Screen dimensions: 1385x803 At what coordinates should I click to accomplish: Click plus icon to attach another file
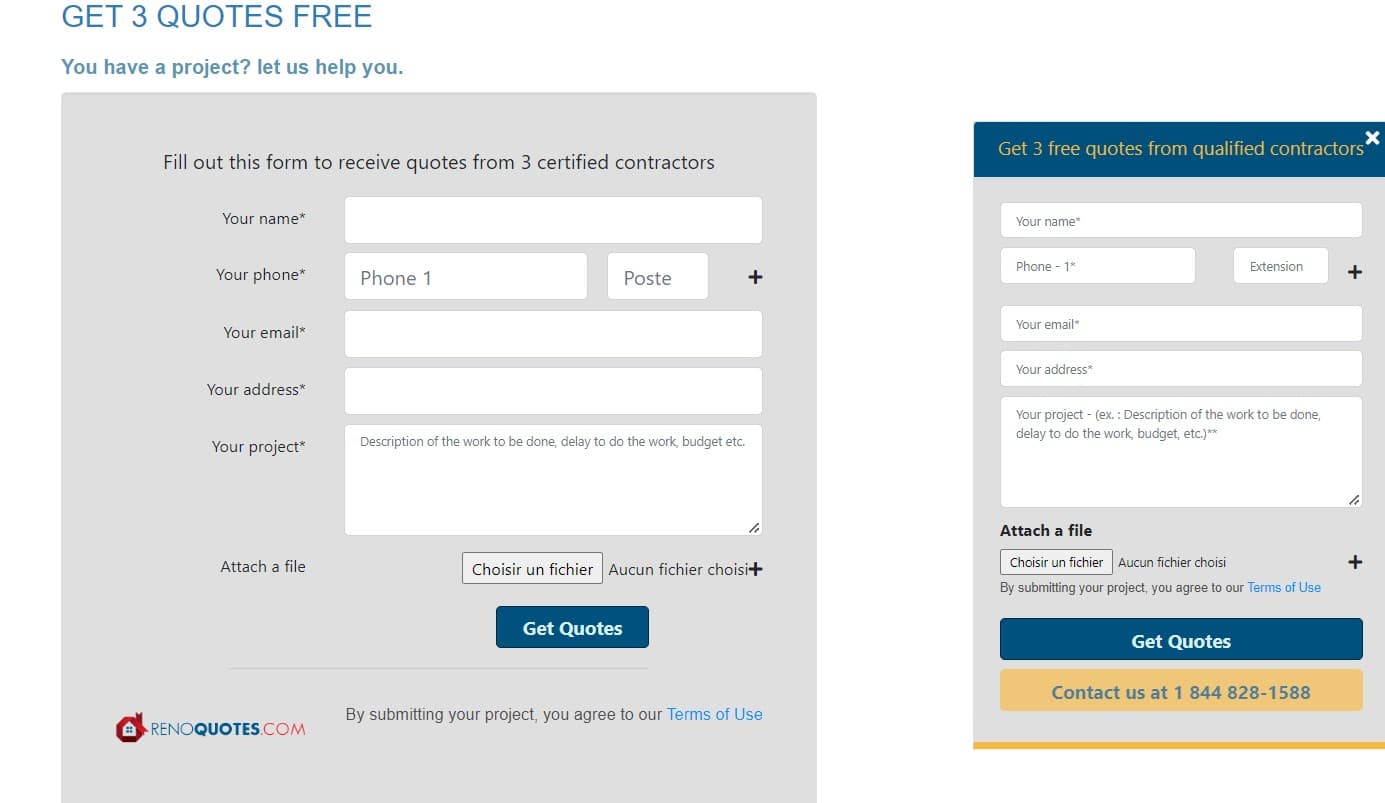click(x=757, y=567)
